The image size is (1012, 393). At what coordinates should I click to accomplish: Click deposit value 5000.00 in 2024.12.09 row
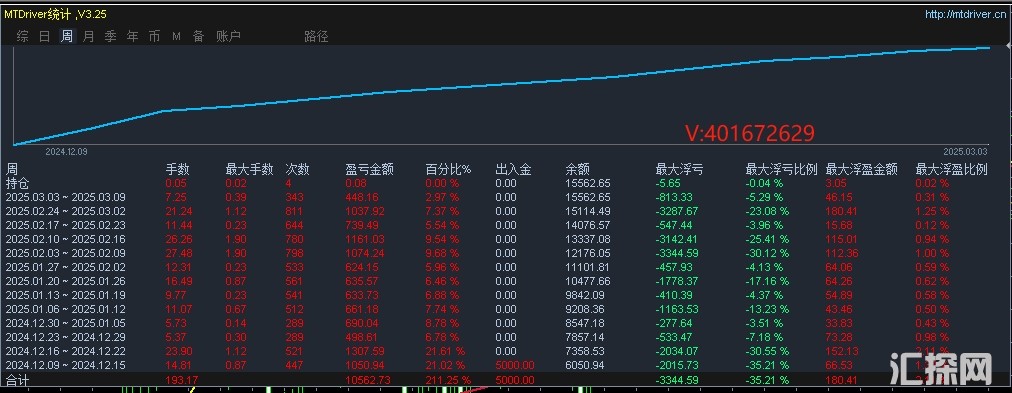pos(514,365)
